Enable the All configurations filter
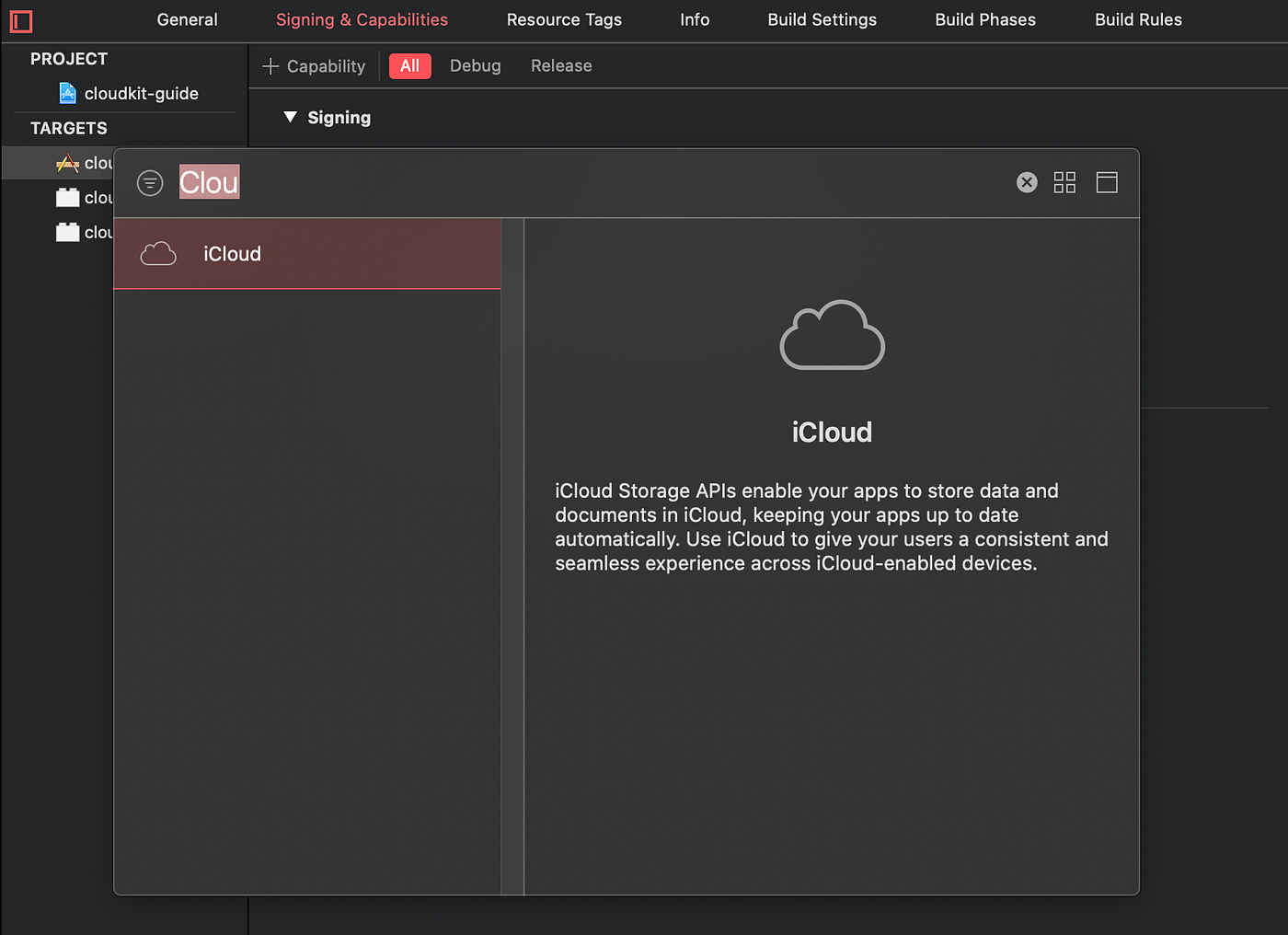The height and width of the screenshot is (935, 1288). [409, 65]
